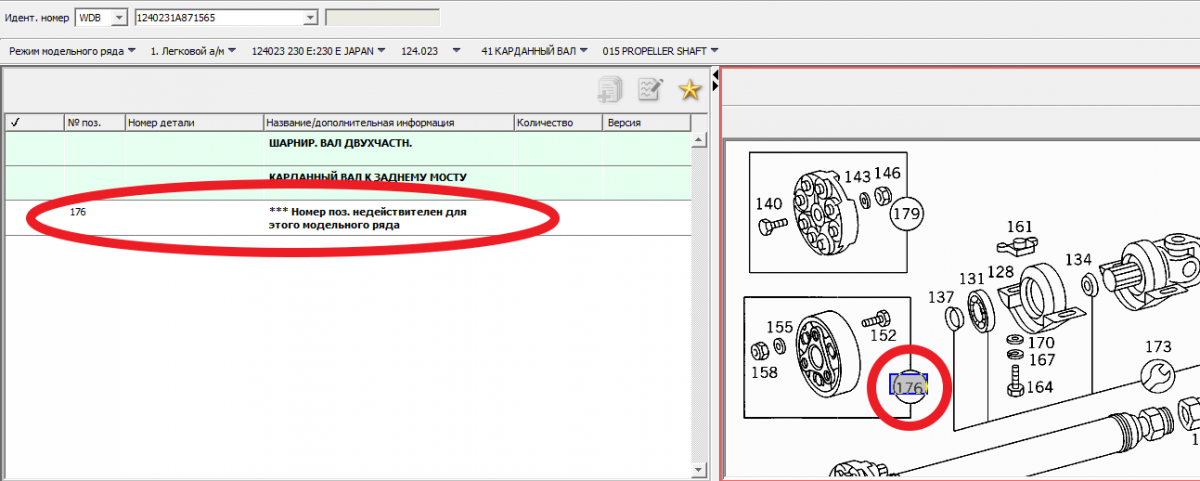Click the 'Количество' column header
The height and width of the screenshot is (481, 1200).
click(558, 123)
